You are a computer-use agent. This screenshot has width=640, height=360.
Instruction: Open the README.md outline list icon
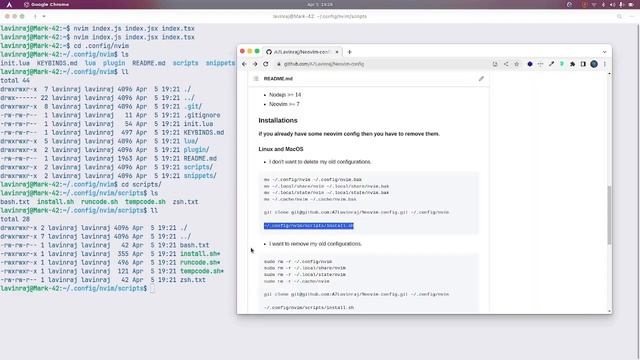[256, 78]
